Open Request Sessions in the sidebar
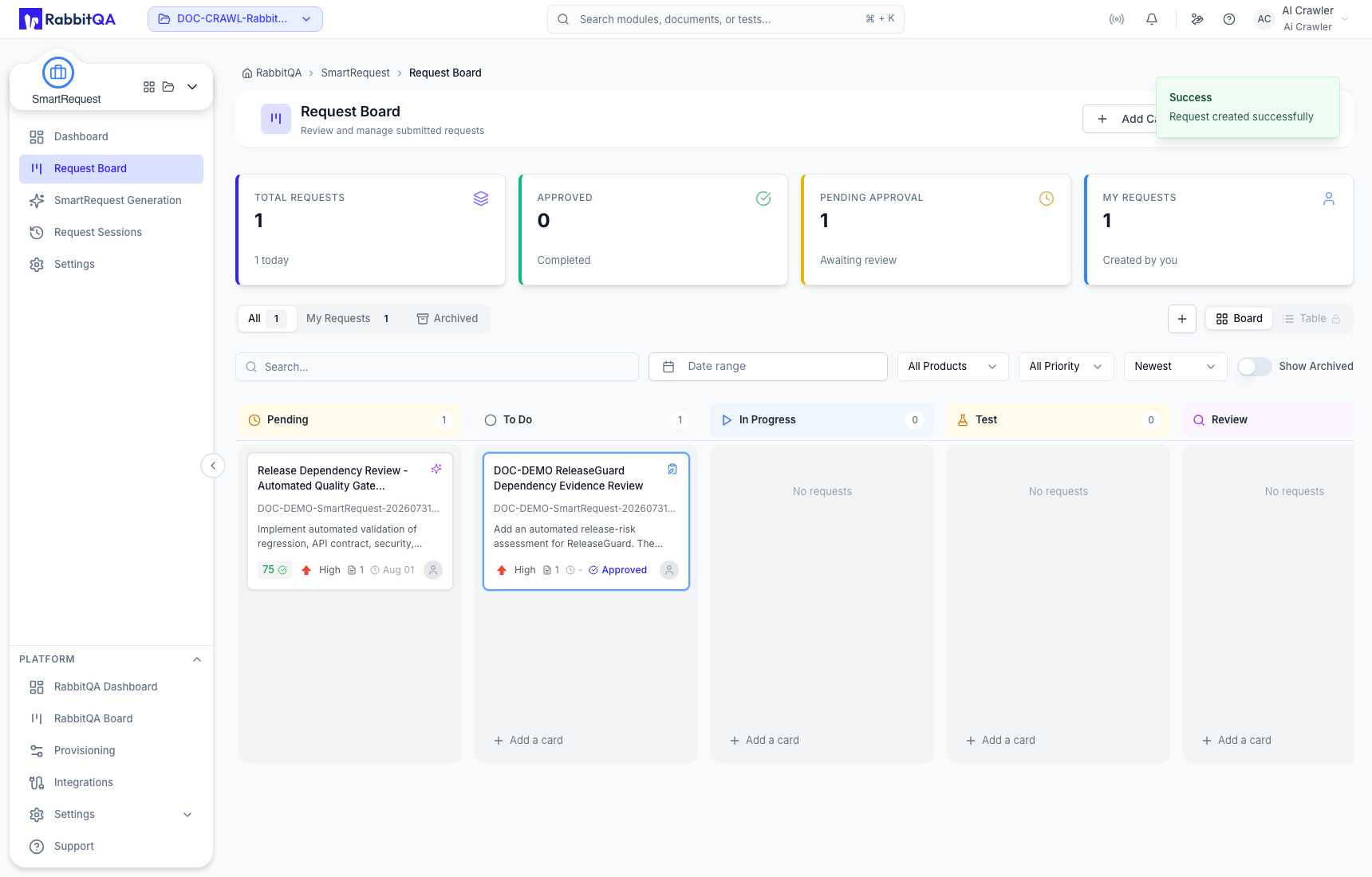Viewport: 1372px width, 877px height. coord(111,233)
